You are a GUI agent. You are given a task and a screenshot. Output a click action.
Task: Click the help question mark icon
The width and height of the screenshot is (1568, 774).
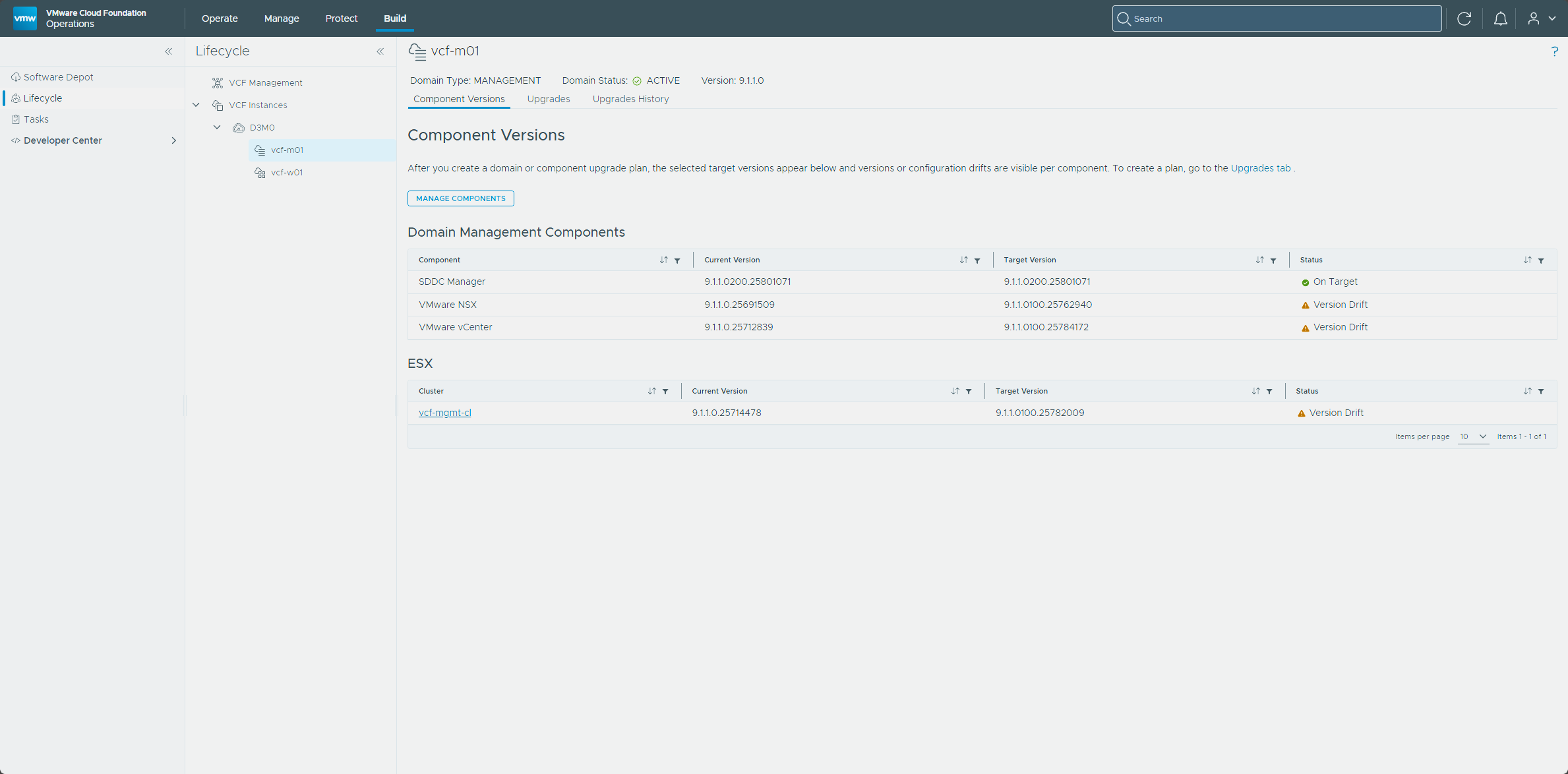point(1554,51)
